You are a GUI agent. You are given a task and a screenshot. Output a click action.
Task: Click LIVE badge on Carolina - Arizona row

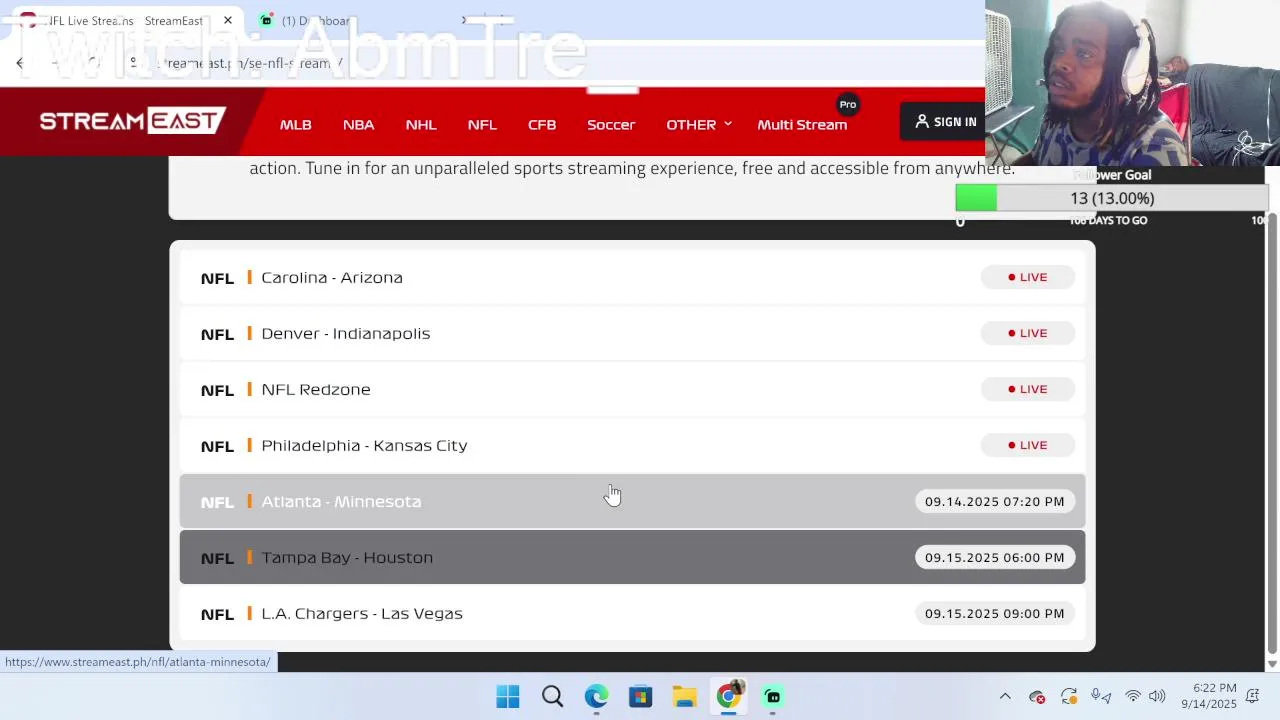pyautogui.click(x=1028, y=277)
